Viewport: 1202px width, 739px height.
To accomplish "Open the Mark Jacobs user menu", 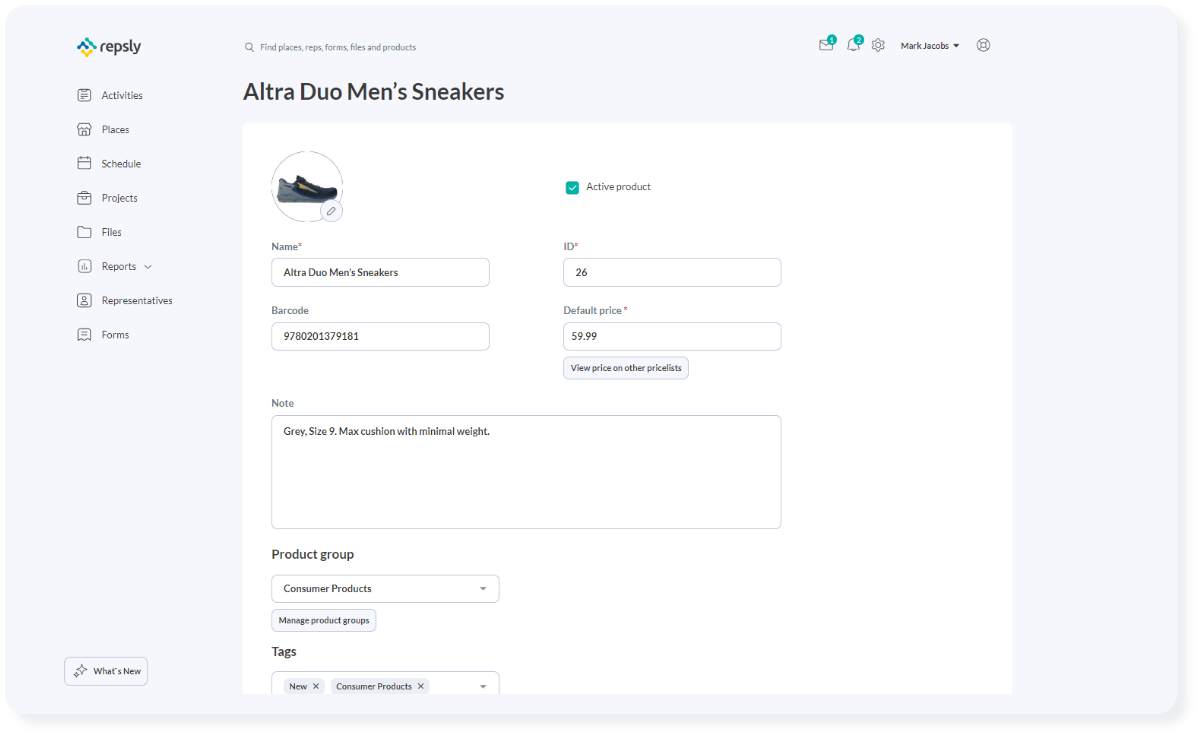I will tap(929, 46).
